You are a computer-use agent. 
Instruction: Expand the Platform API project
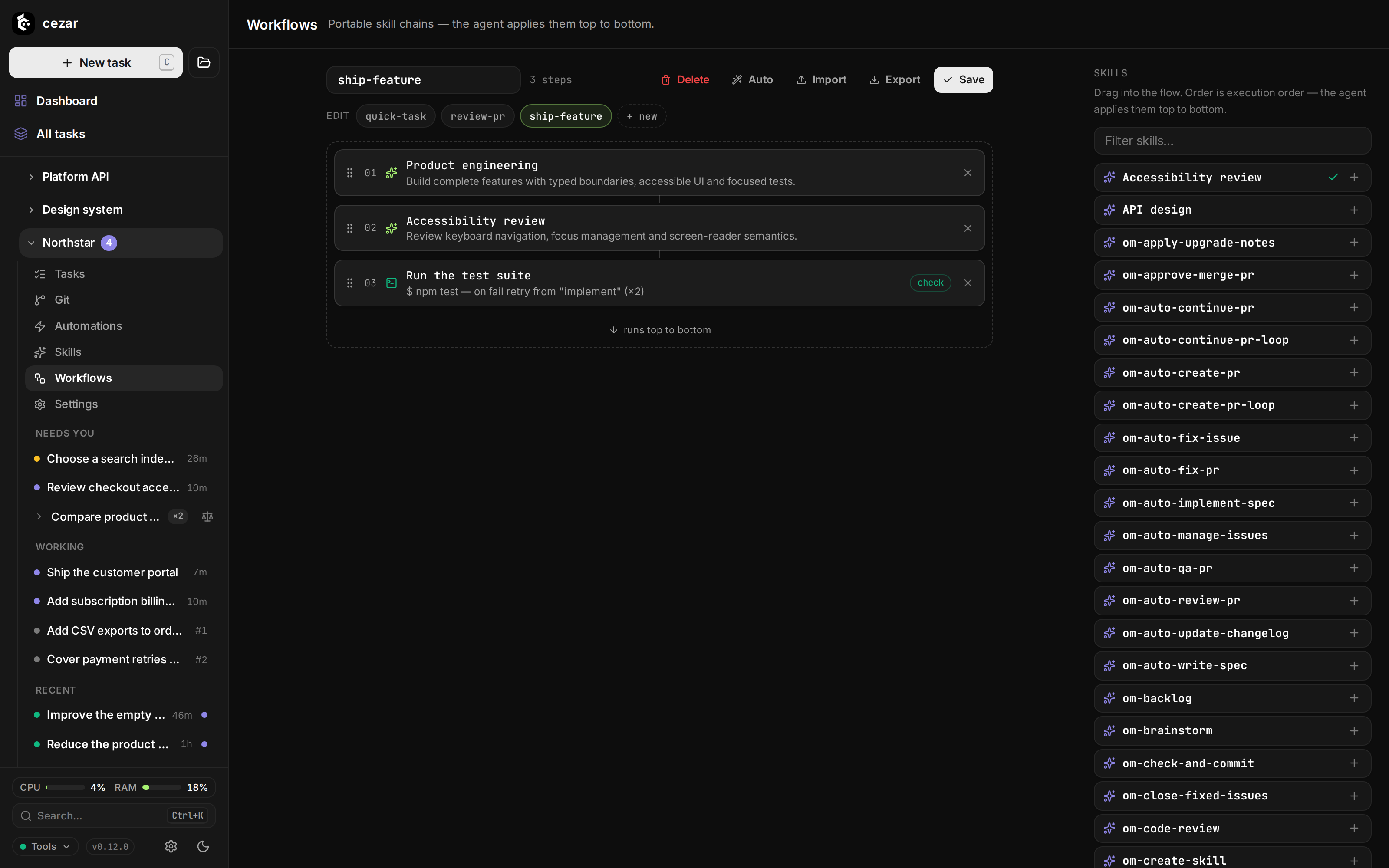click(x=31, y=177)
